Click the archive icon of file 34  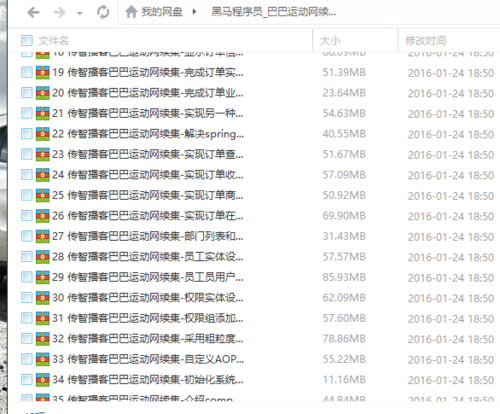[43, 379]
